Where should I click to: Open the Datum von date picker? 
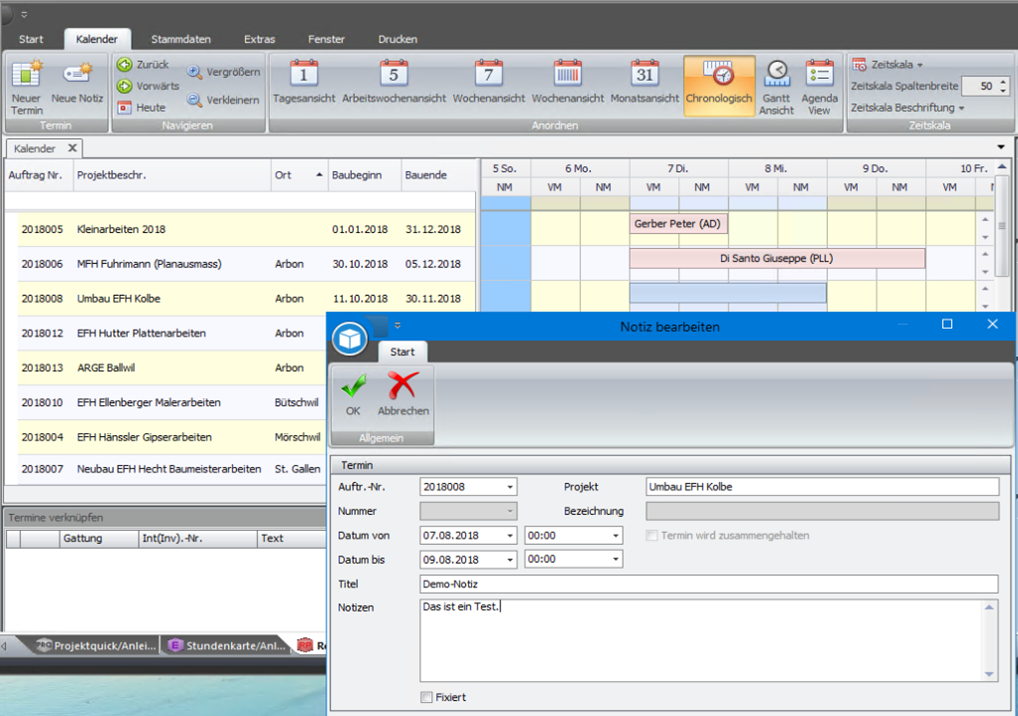pyautogui.click(x=510, y=536)
